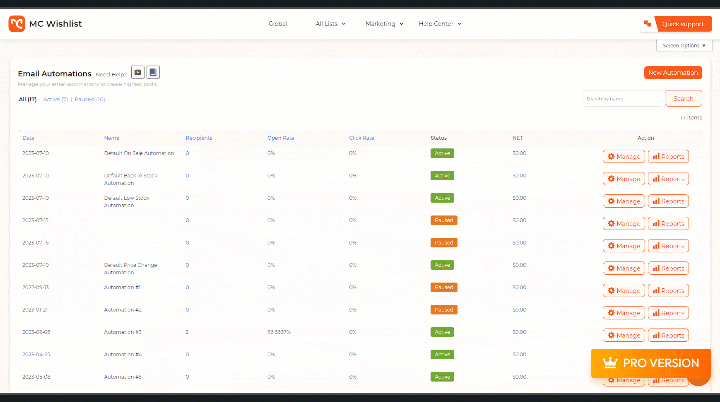Click the Default Back In Stock Automation name
This screenshot has width=720, height=402.
click(130, 179)
